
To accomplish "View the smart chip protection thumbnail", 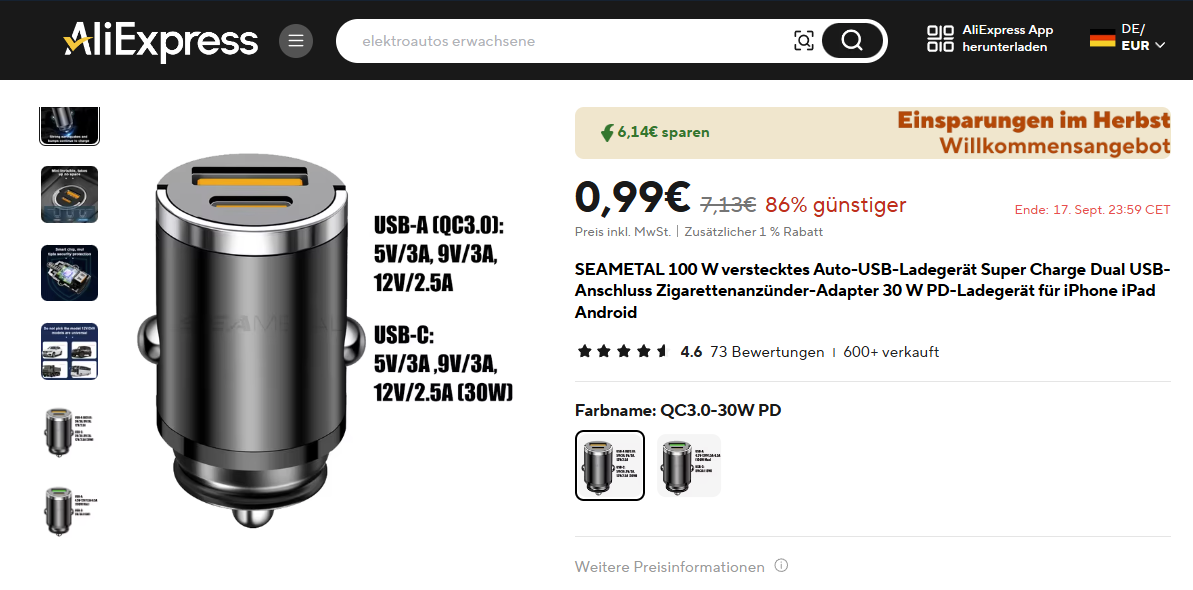I will point(69,273).
